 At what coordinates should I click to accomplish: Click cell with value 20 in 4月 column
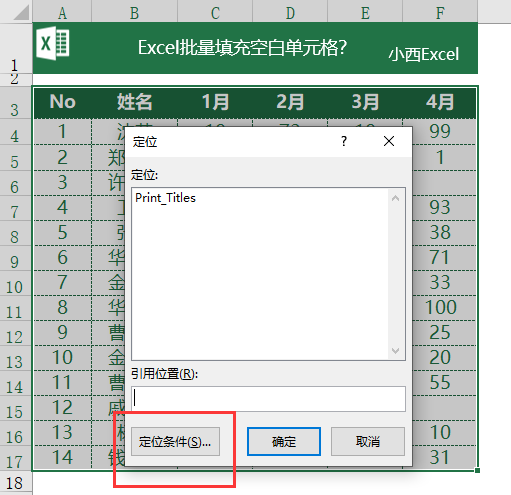coord(444,358)
